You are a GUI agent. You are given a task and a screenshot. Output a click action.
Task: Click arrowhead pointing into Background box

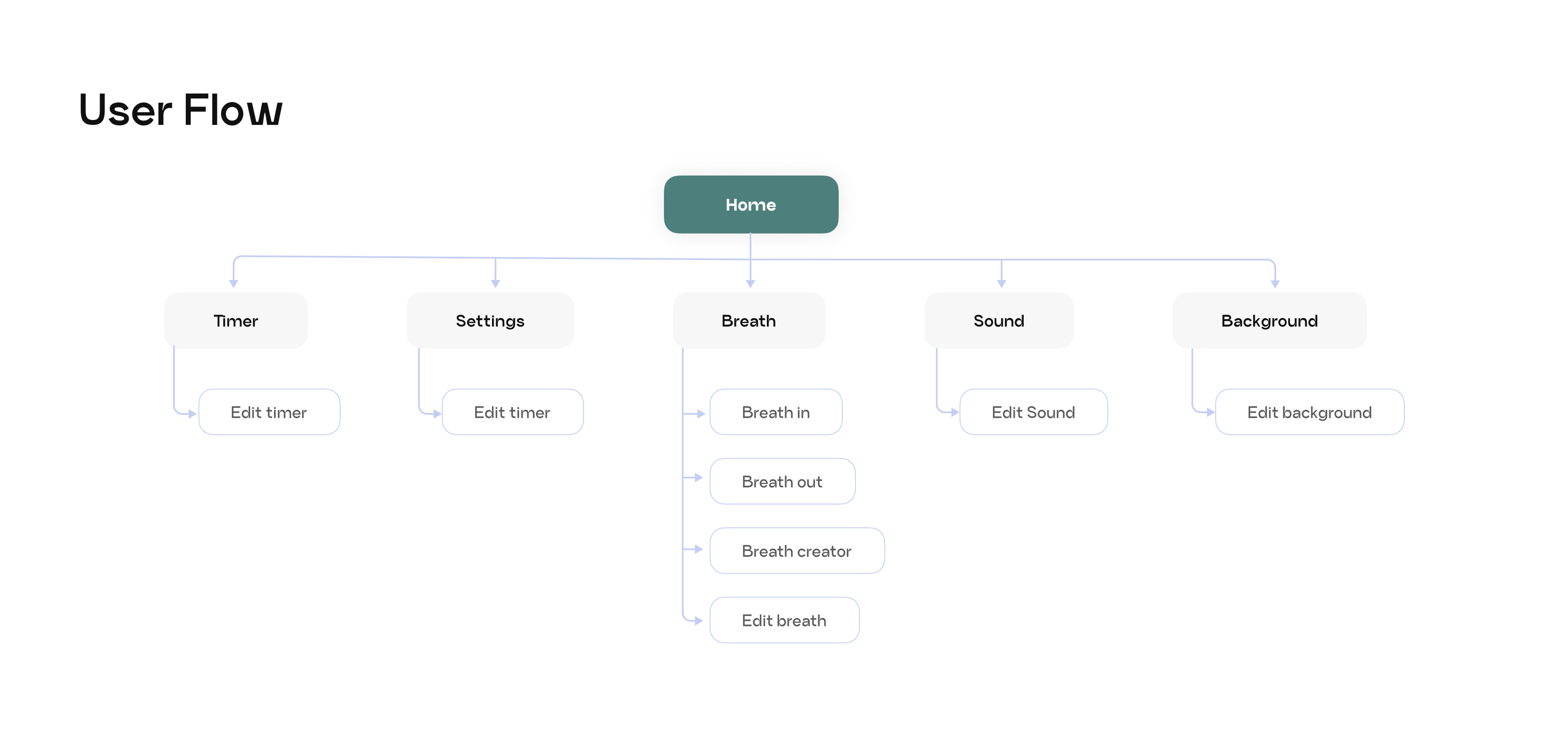pyautogui.click(x=1275, y=284)
